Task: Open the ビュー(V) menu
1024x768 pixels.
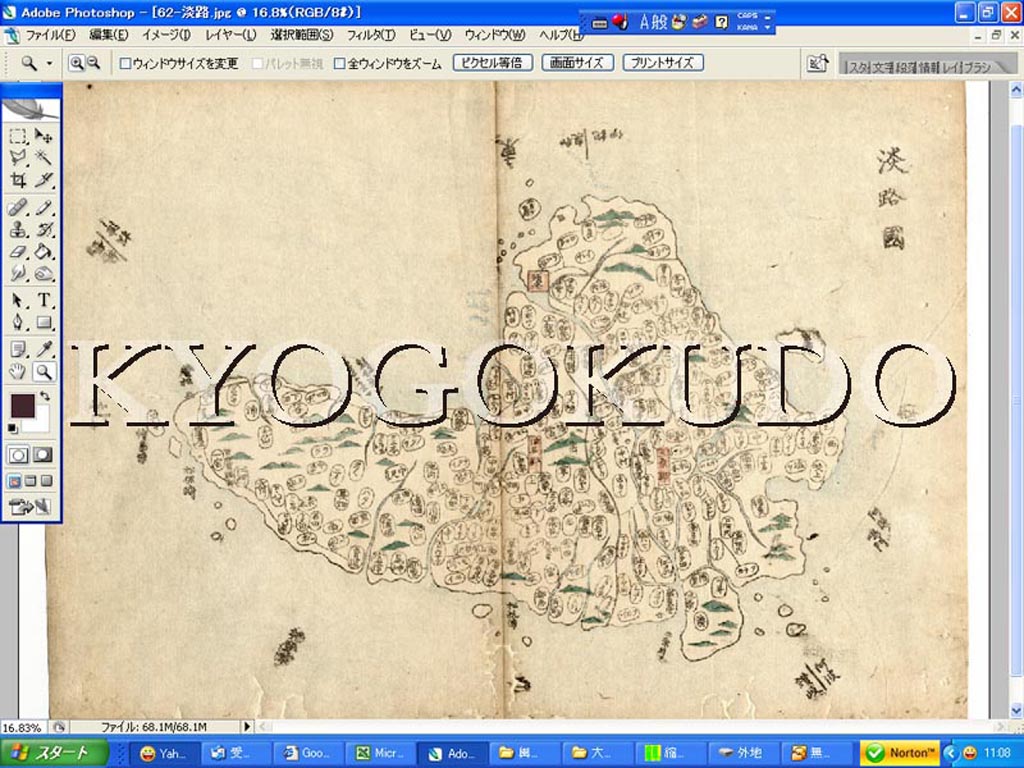Action: [430, 35]
